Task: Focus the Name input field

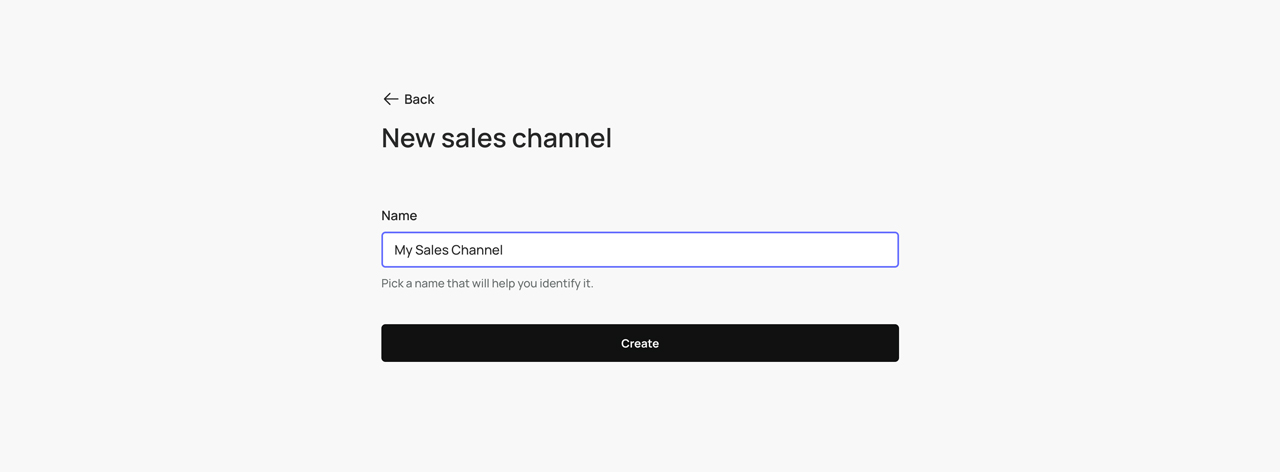Action: 640,250
